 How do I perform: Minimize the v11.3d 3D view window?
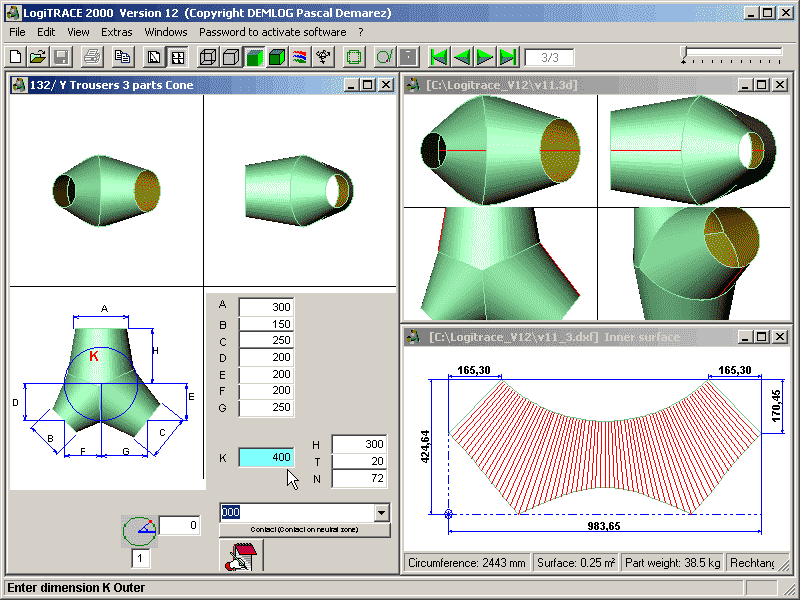[x=745, y=85]
